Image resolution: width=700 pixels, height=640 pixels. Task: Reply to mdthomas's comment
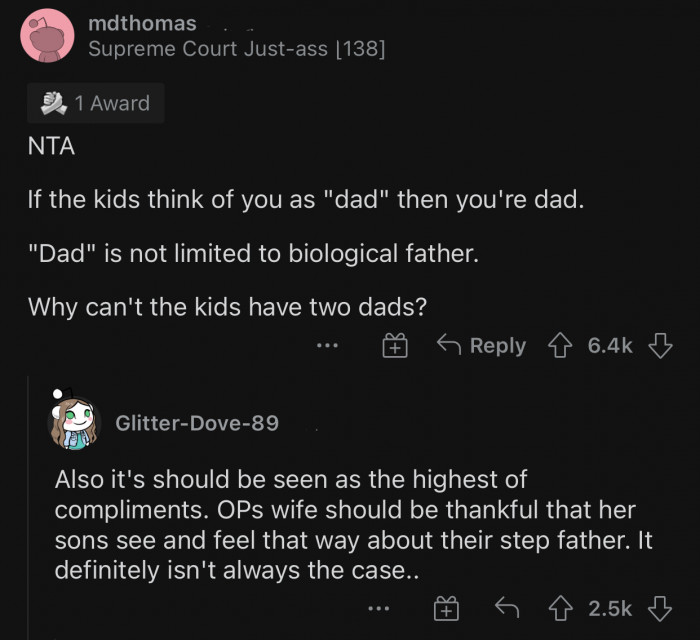tap(483, 346)
